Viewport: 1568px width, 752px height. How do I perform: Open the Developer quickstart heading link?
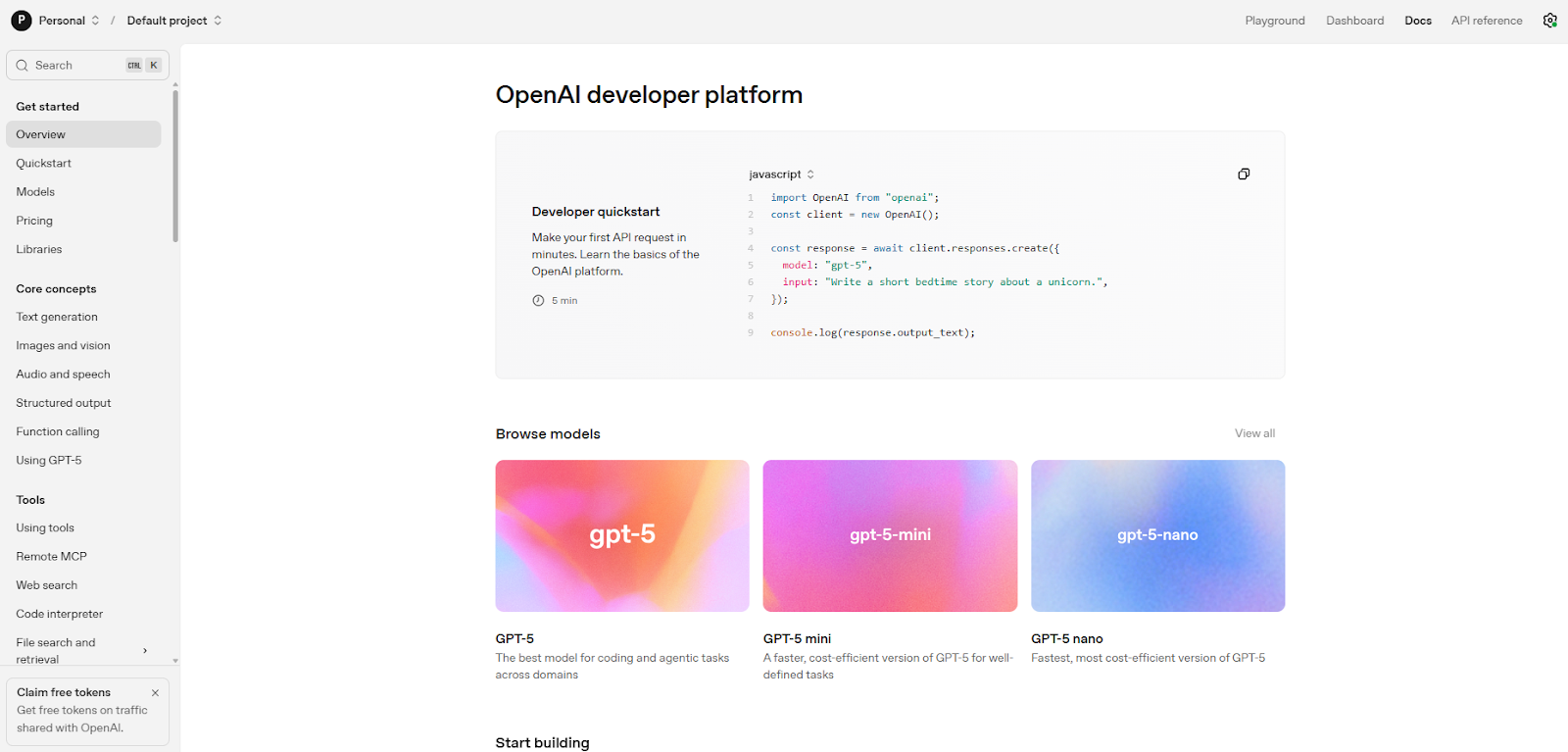(x=596, y=212)
